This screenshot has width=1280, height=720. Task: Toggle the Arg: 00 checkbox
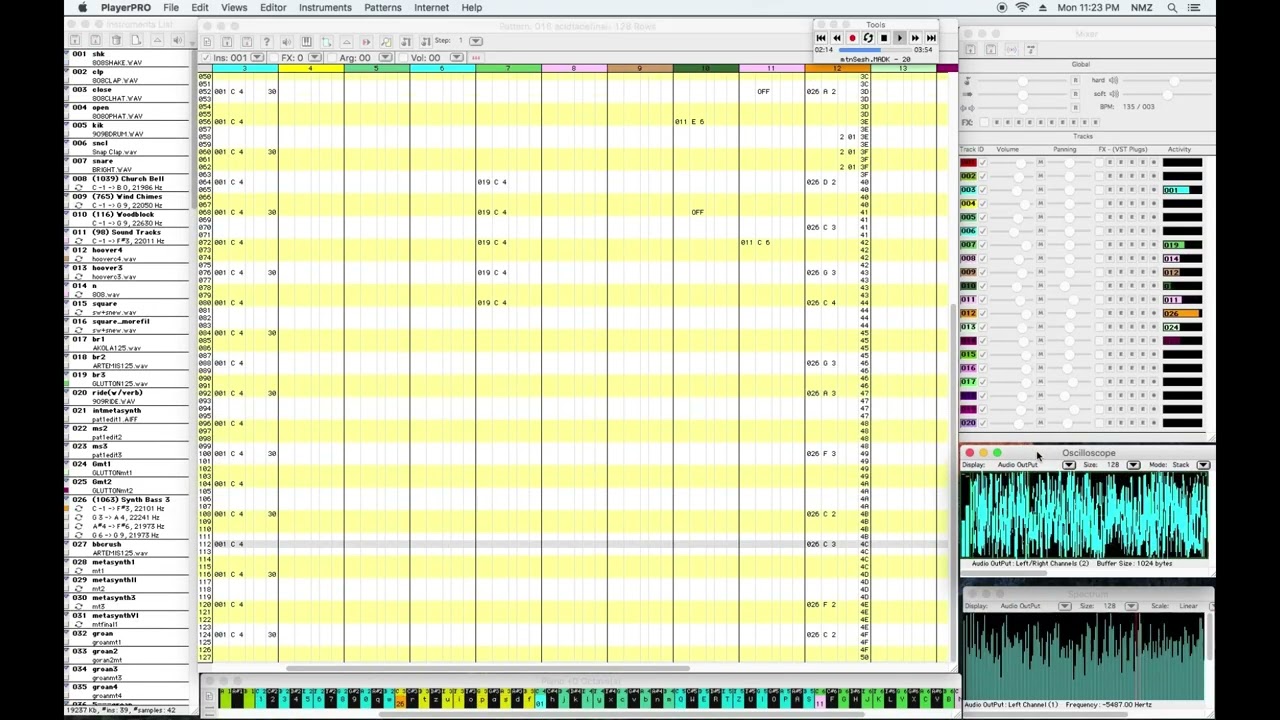pyautogui.click(x=332, y=58)
